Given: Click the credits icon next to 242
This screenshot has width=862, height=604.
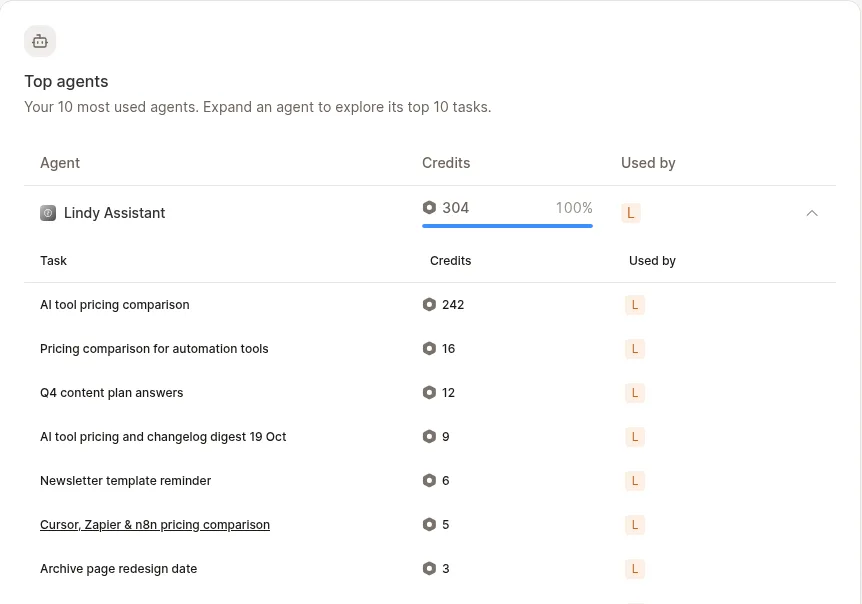Looking at the screenshot, I should 429,304.
